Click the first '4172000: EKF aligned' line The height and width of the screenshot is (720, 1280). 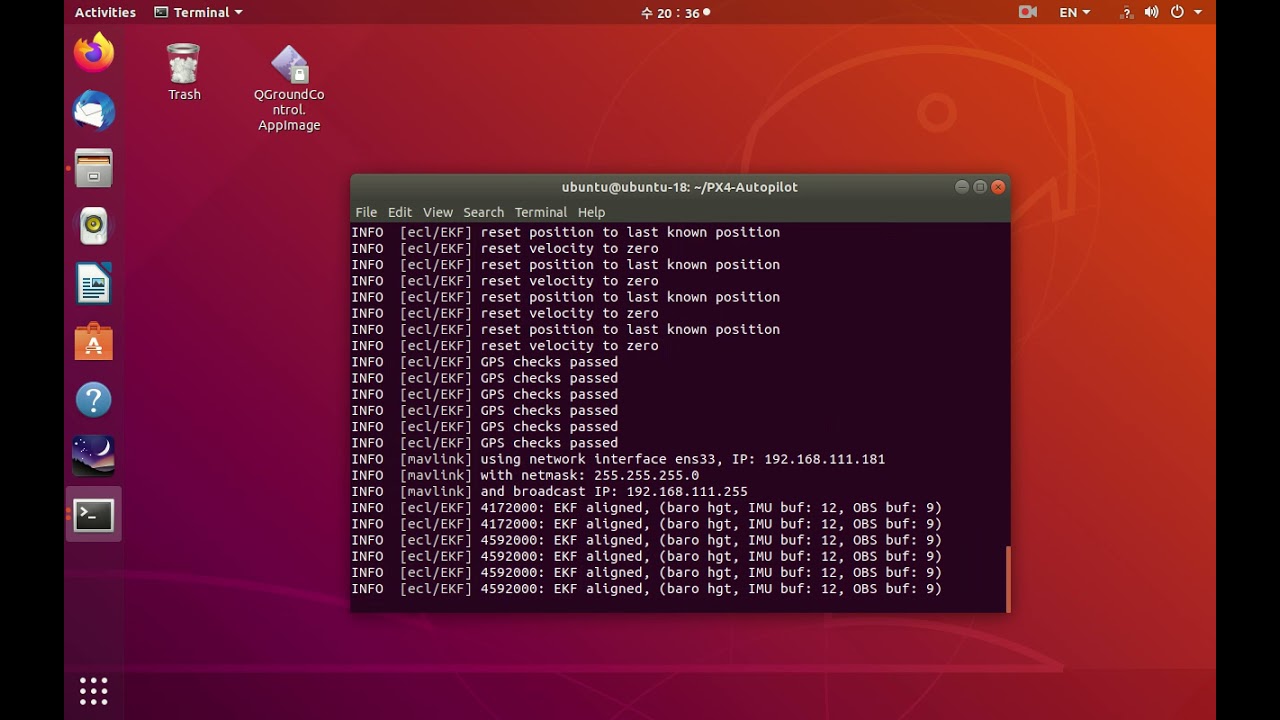pyautogui.click(x=646, y=508)
